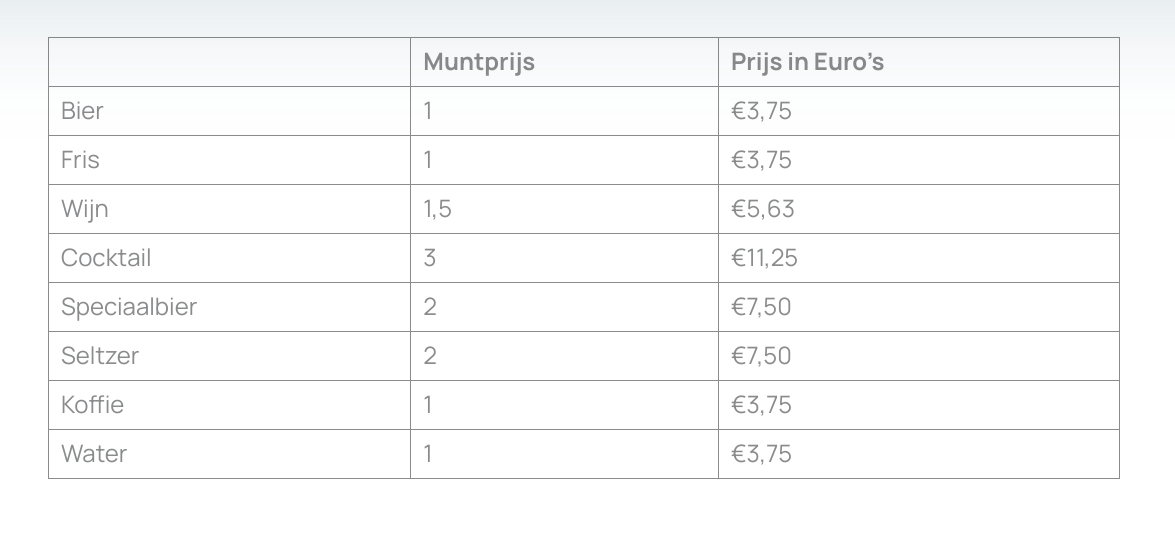Click Seltzer's €7,50 price cell

(761, 356)
